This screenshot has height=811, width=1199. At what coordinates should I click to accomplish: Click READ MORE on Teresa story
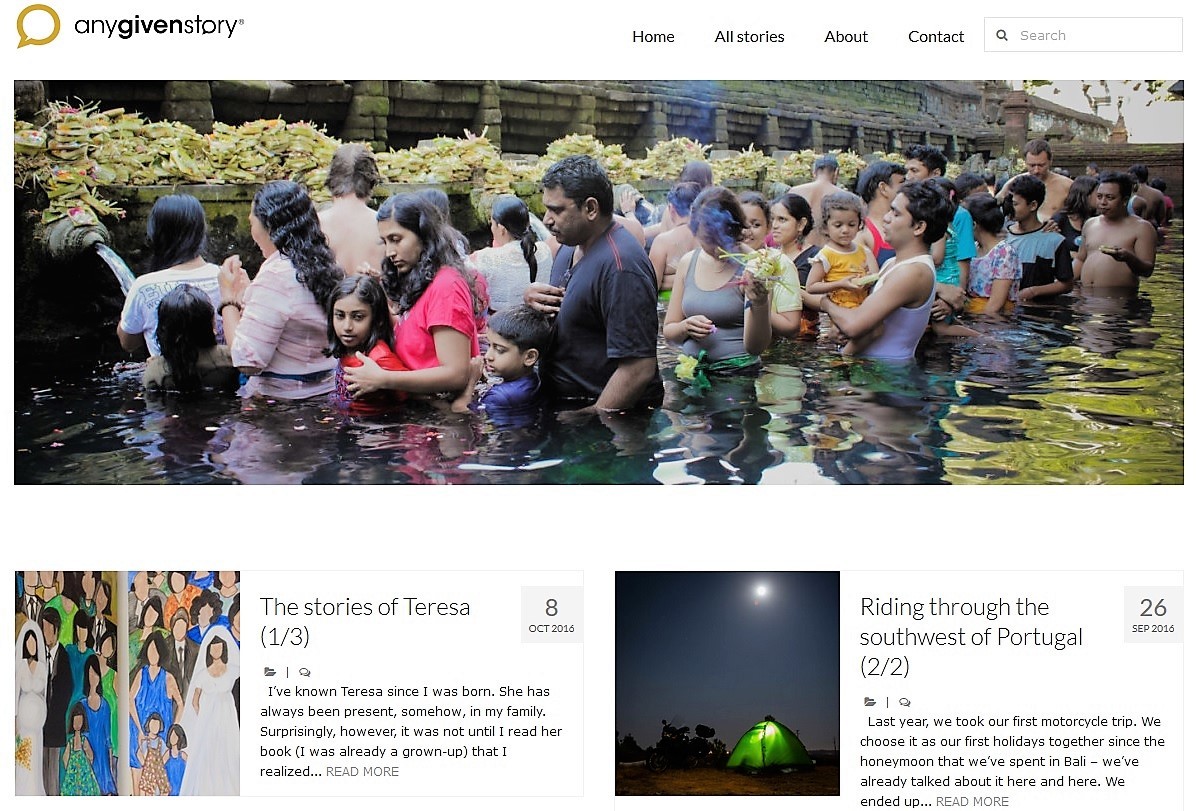click(x=362, y=772)
